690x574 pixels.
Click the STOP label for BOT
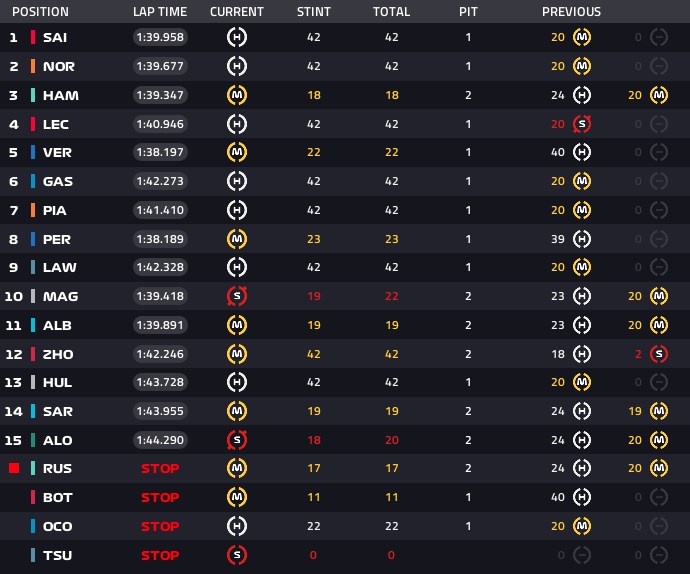(160, 497)
